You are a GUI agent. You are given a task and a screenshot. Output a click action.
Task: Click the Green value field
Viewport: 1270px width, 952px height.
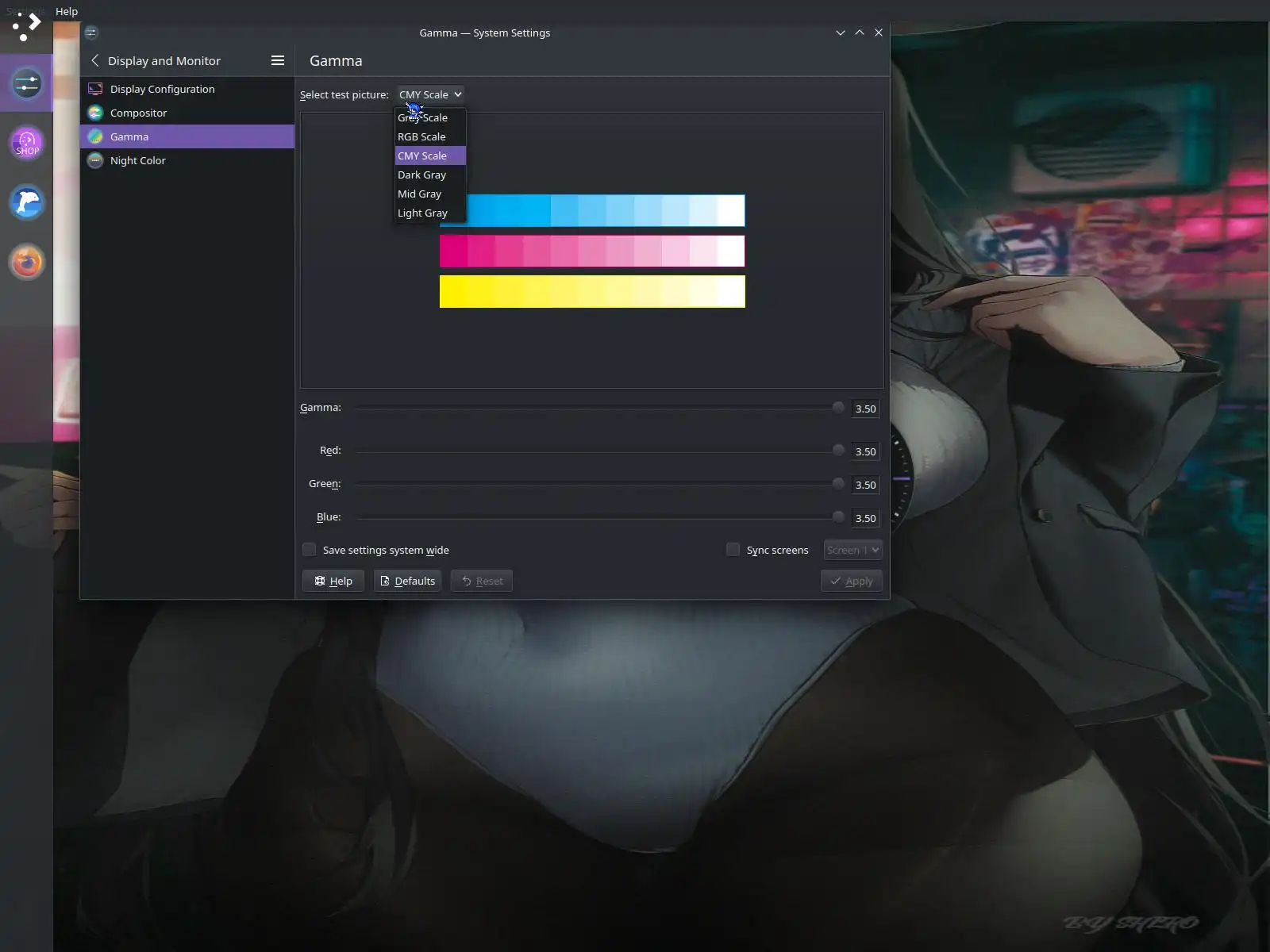pyautogui.click(x=866, y=485)
